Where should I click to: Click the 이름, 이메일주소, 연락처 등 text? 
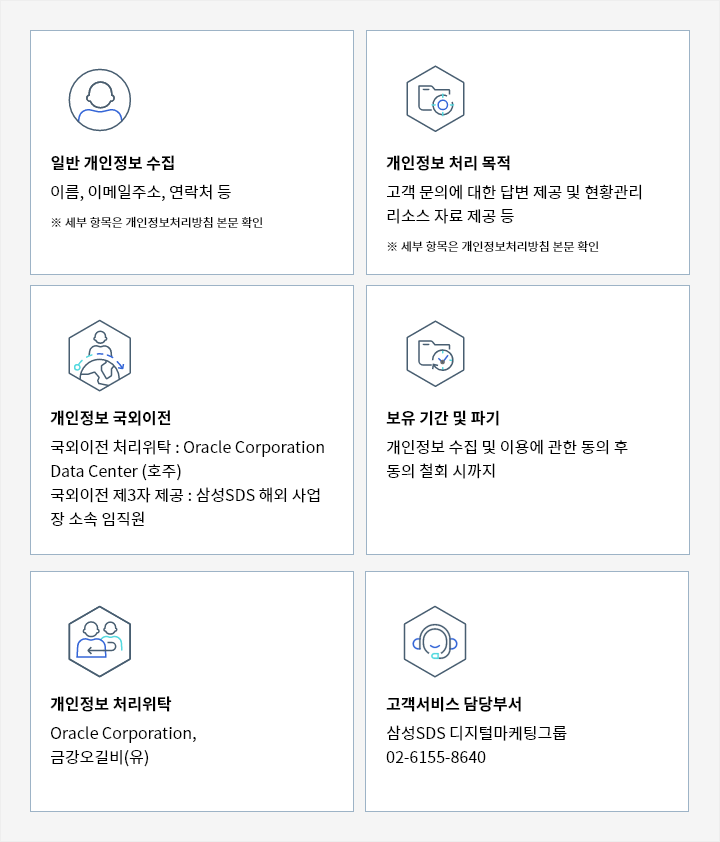pos(140,192)
